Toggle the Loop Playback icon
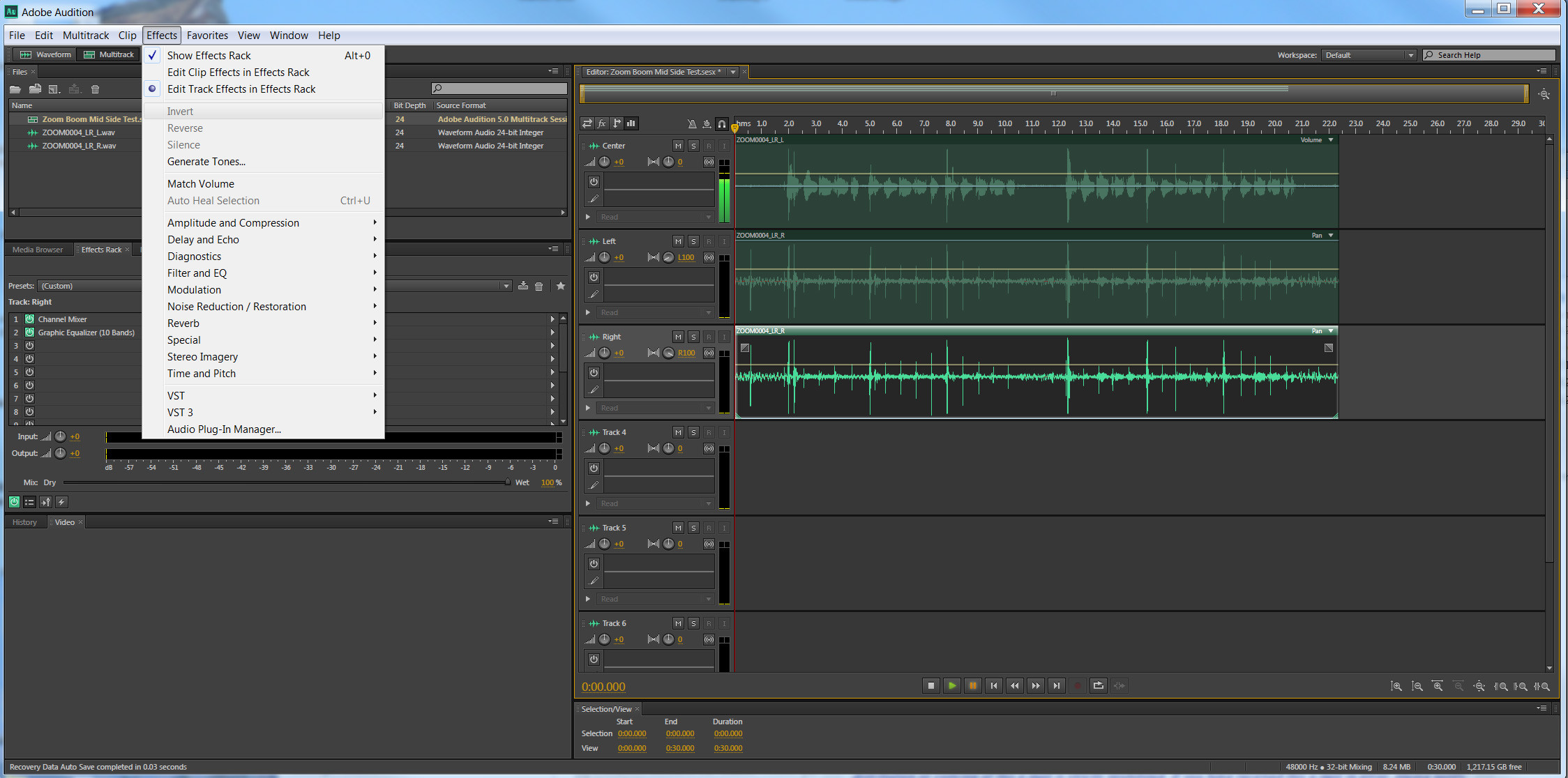Image resolution: width=1568 pixels, height=778 pixels. (1098, 686)
